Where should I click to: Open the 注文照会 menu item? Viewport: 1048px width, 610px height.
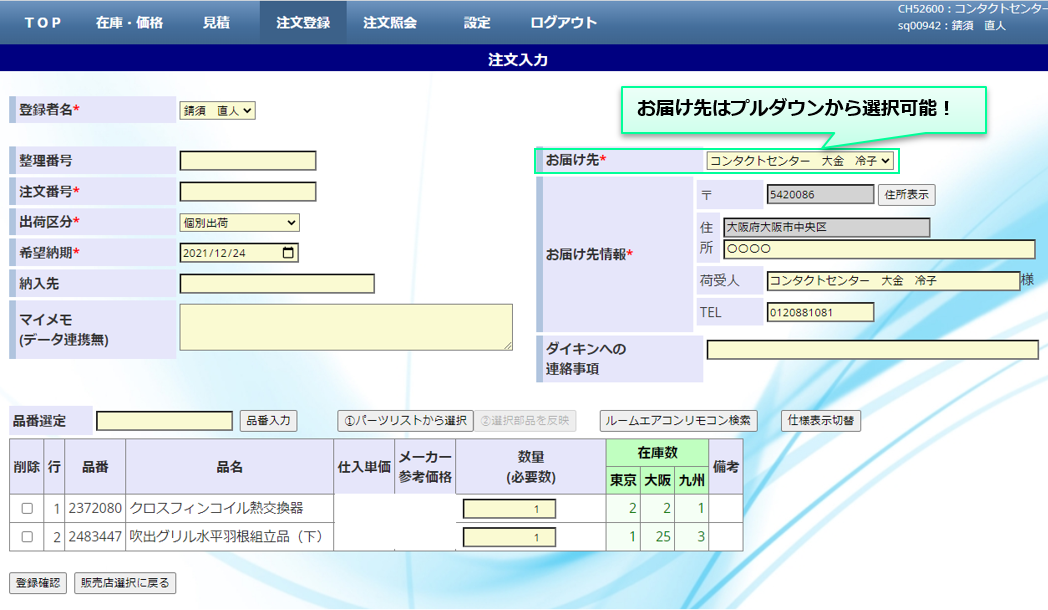click(390, 23)
